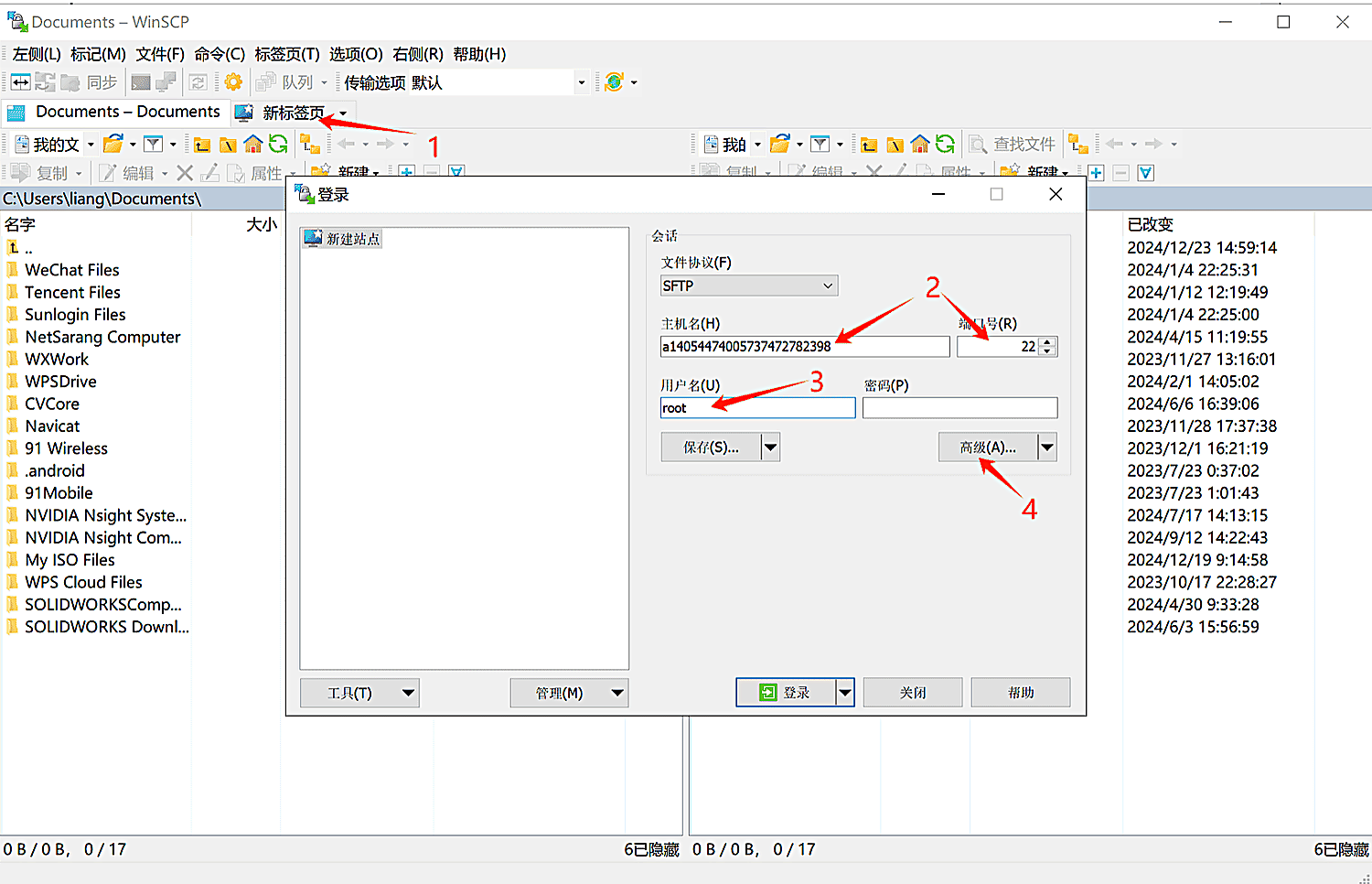Click the 高级(A)... button
Viewport: 1372px width, 884px height.
coord(988,447)
